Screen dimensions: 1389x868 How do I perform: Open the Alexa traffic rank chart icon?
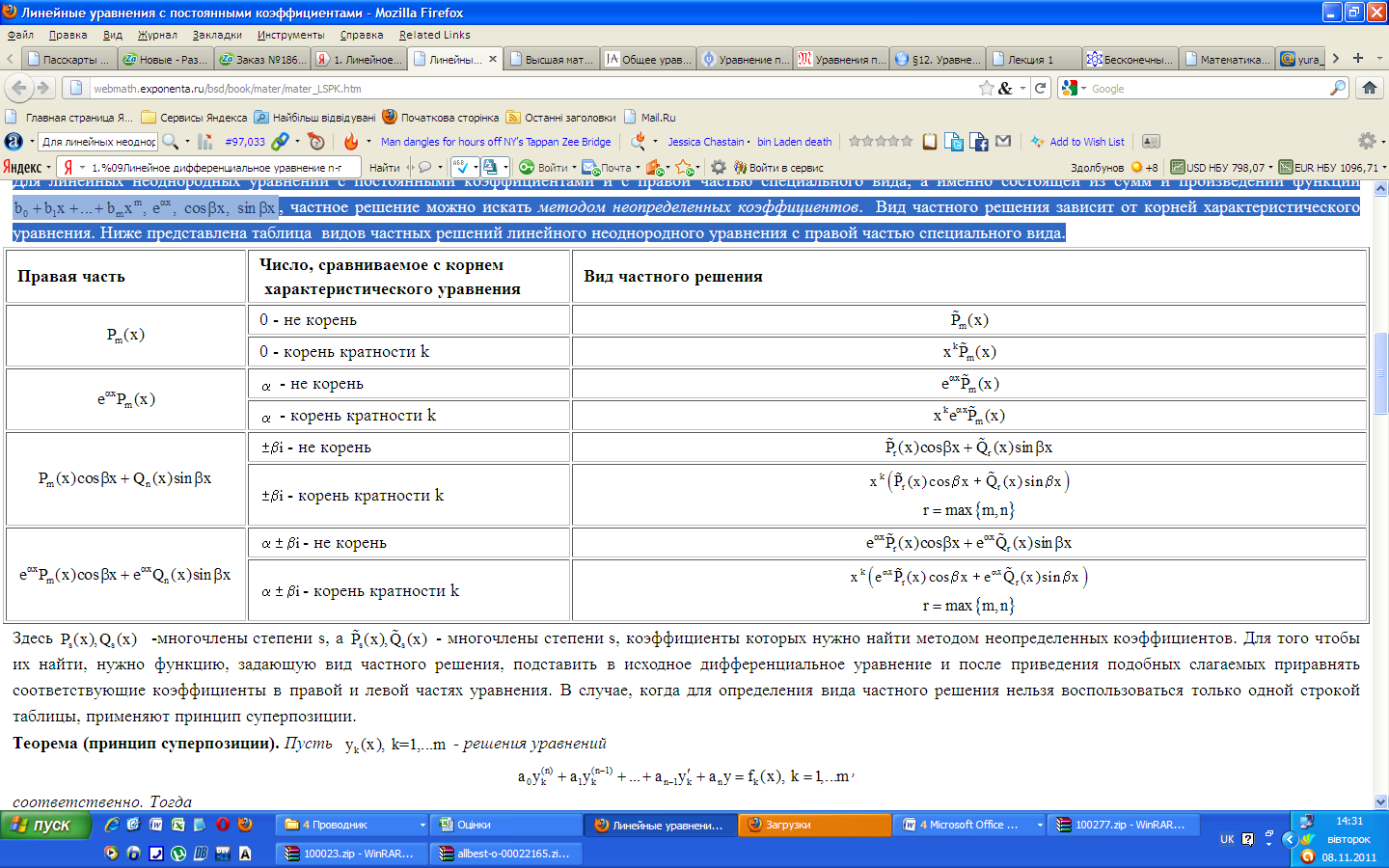tap(205, 142)
